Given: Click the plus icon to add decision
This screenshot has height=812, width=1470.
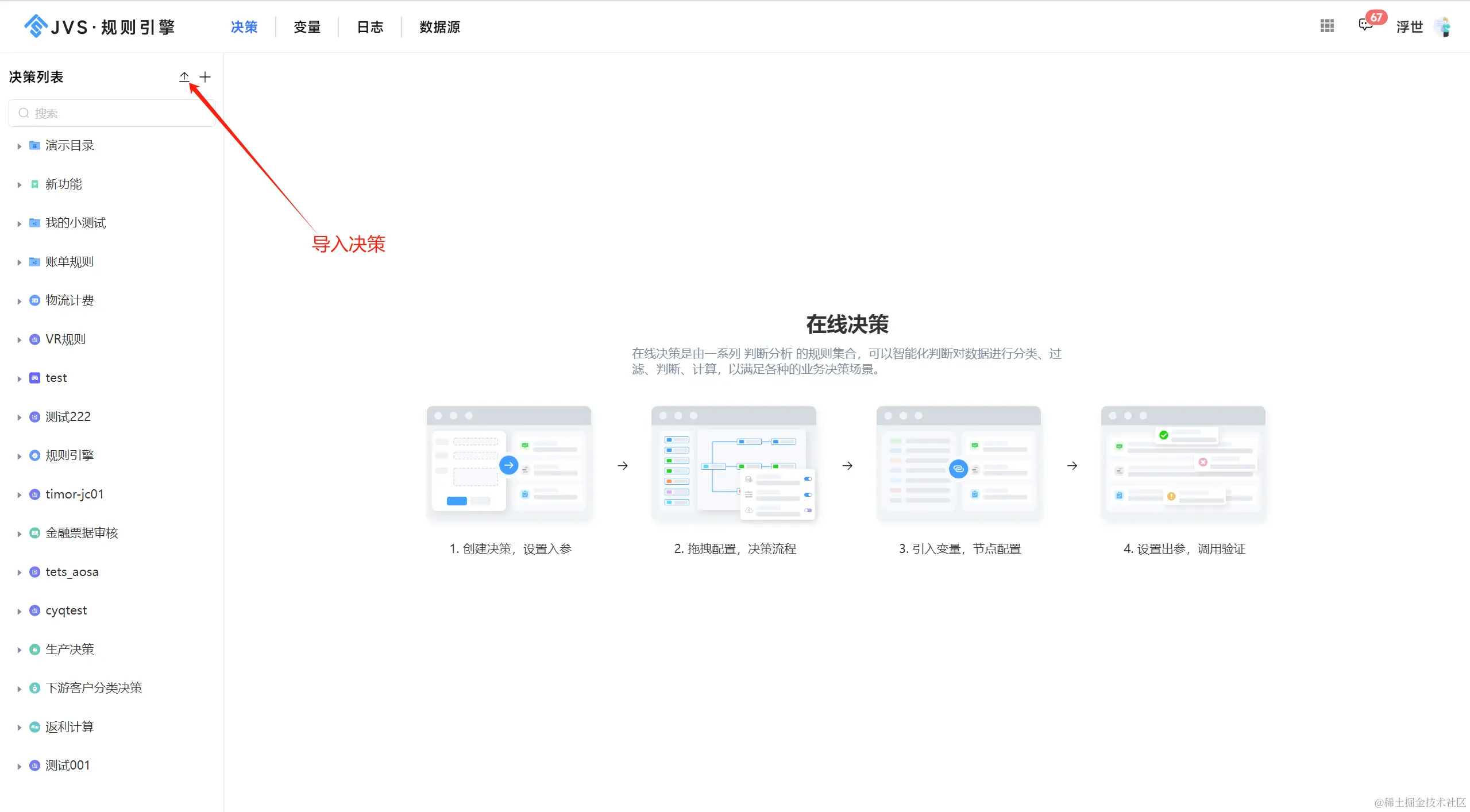Looking at the screenshot, I should 205,76.
